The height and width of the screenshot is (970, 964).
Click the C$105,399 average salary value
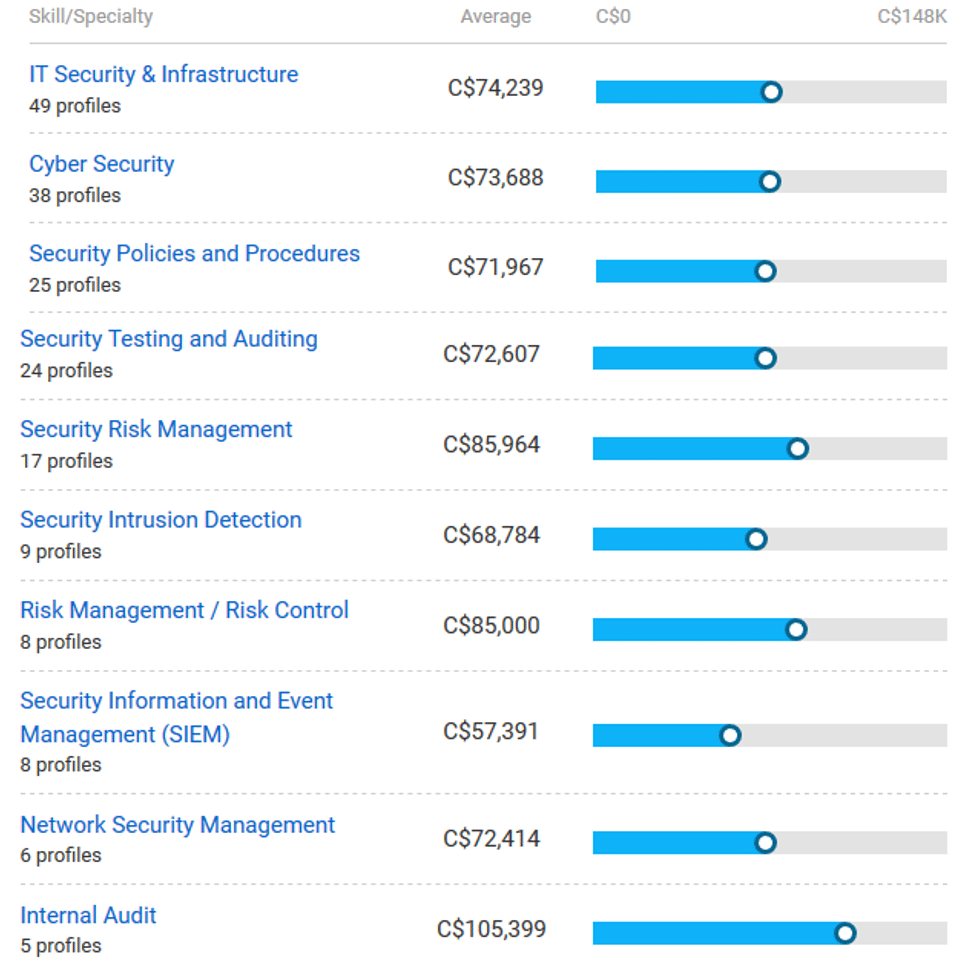click(492, 930)
